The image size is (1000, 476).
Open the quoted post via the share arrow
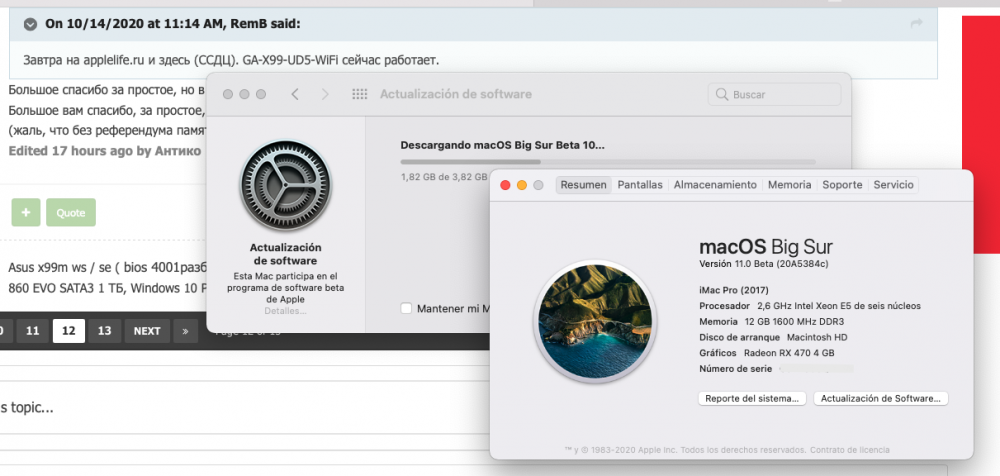tap(916, 24)
